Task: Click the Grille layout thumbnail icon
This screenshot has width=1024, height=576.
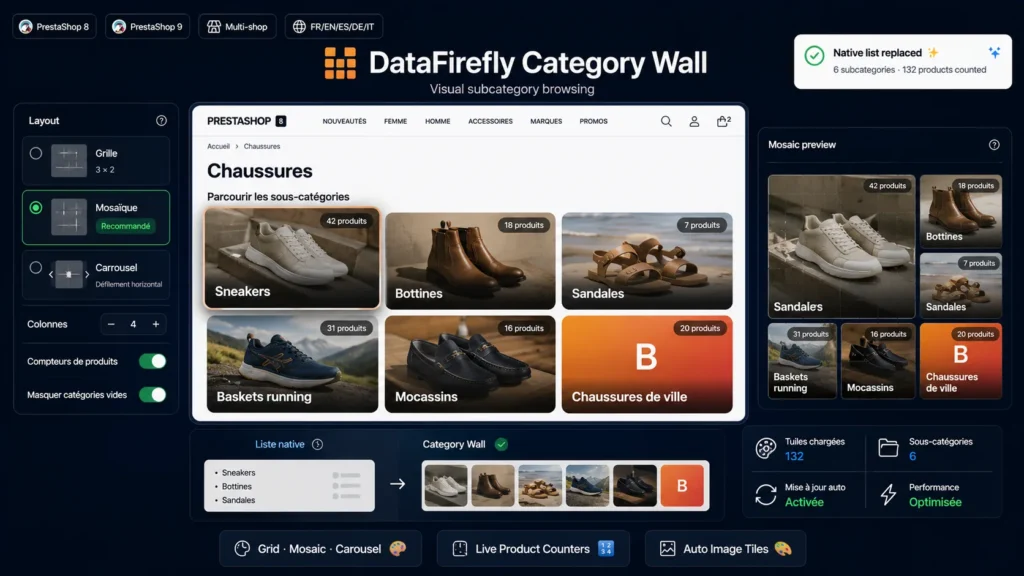Action: pos(69,161)
